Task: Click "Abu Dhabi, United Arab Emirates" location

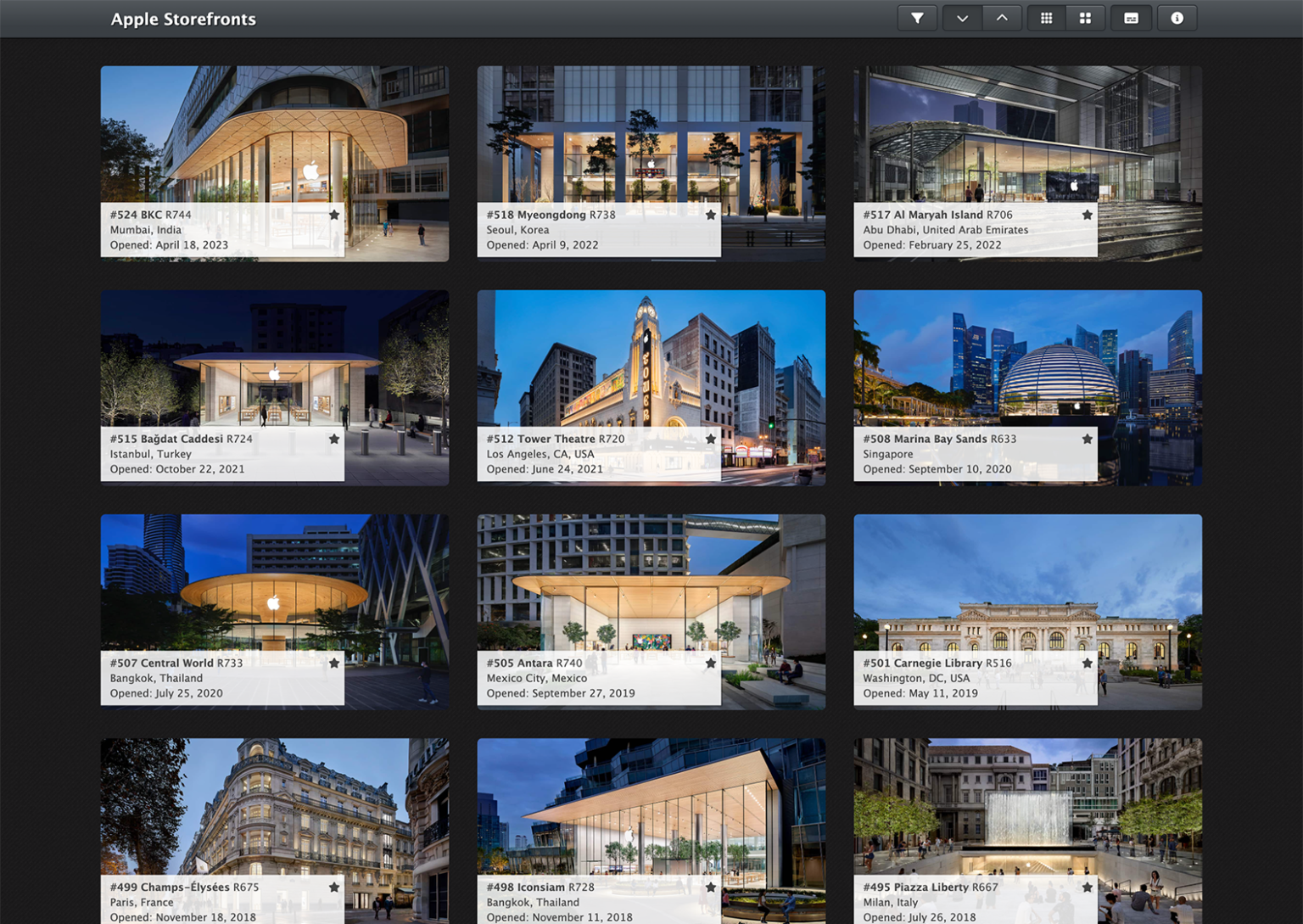Action: tap(946, 230)
